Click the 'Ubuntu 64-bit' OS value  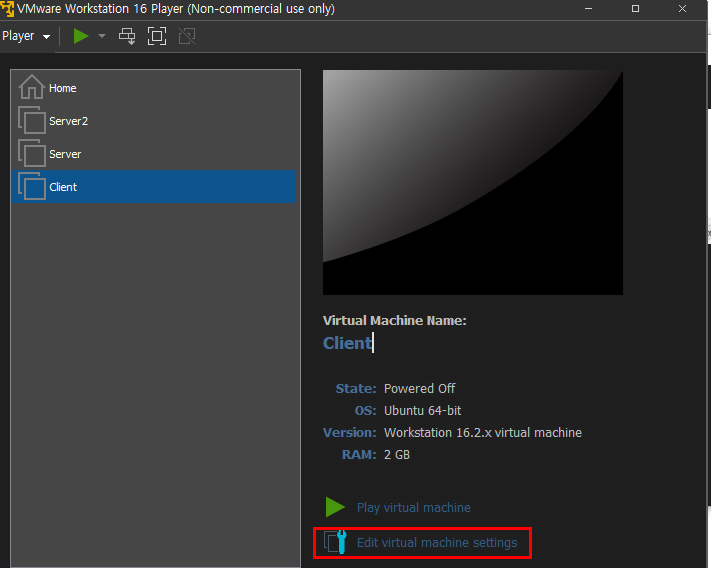pyautogui.click(x=423, y=411)
